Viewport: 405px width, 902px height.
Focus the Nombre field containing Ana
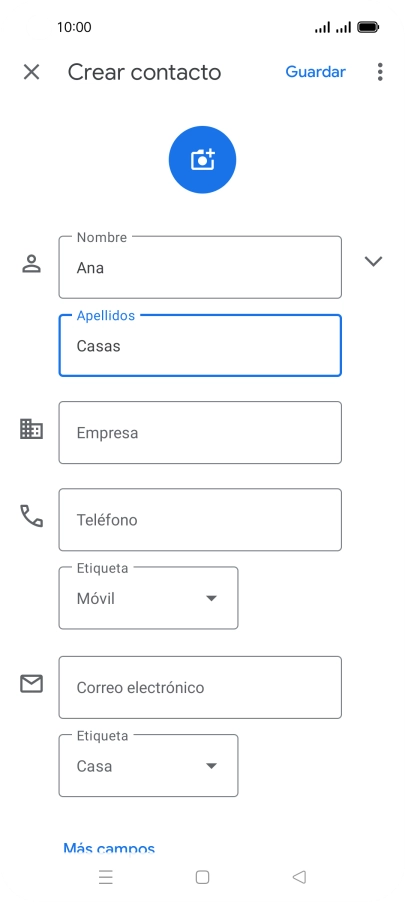(x=200, y=267)
